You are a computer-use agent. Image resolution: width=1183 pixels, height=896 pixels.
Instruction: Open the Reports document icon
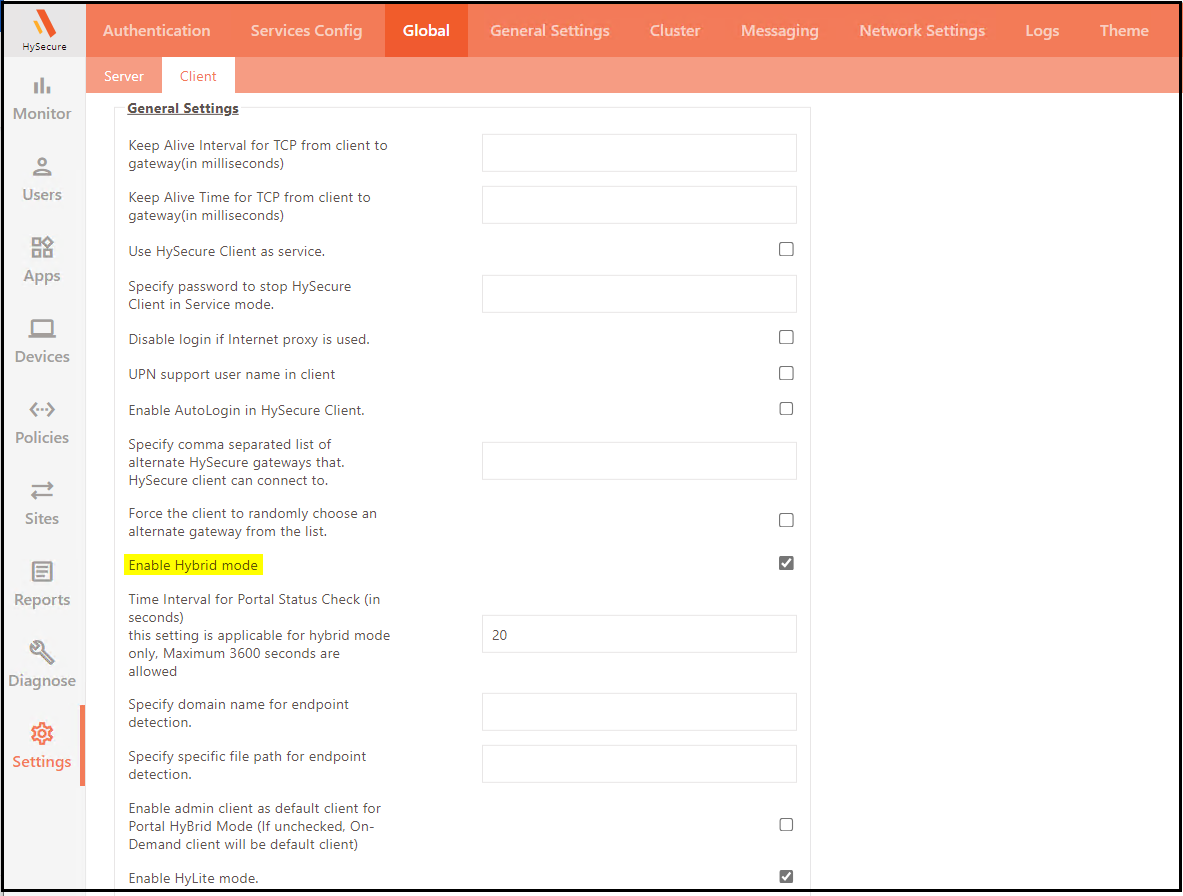[x=42, y=572]
